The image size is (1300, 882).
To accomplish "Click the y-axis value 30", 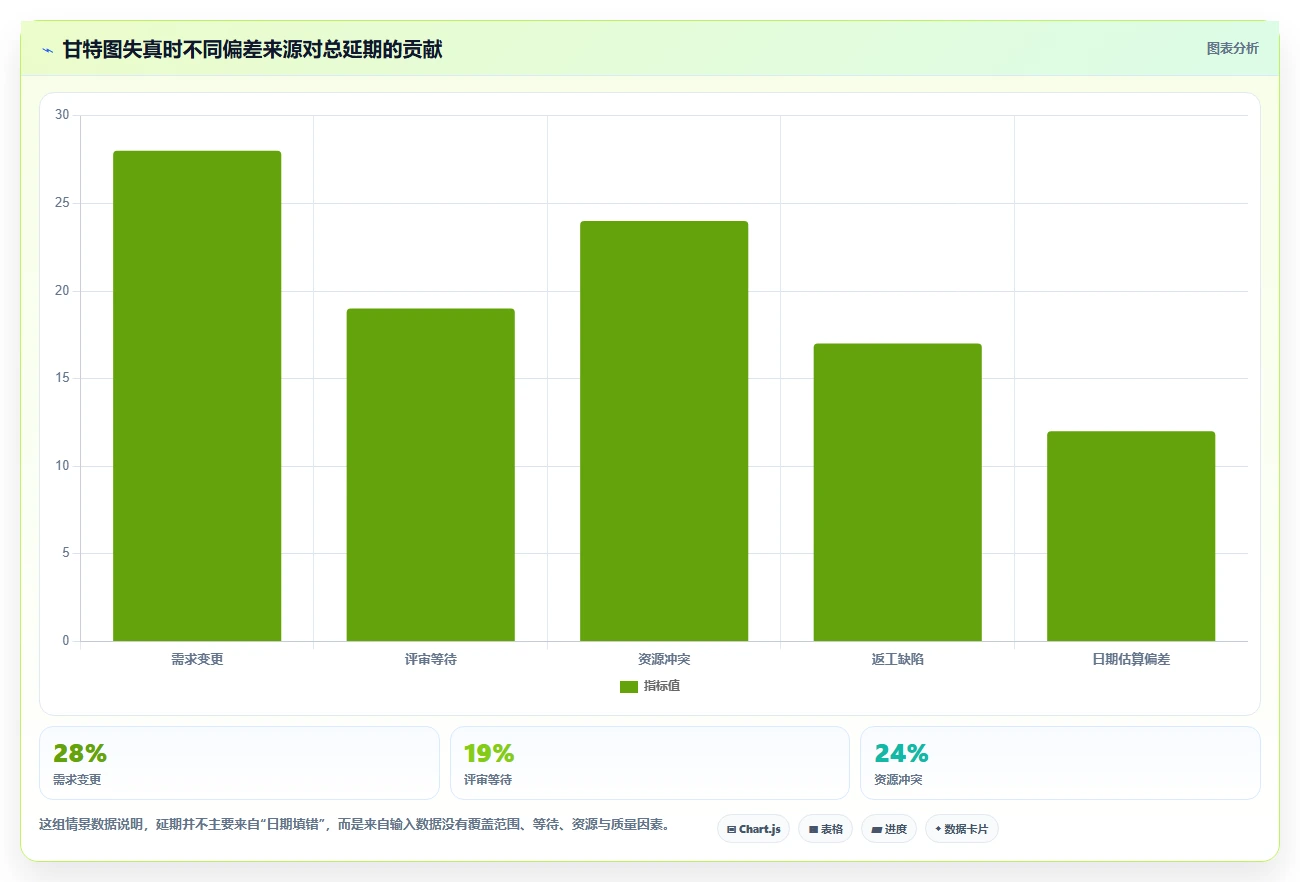I will pos(62,115).
